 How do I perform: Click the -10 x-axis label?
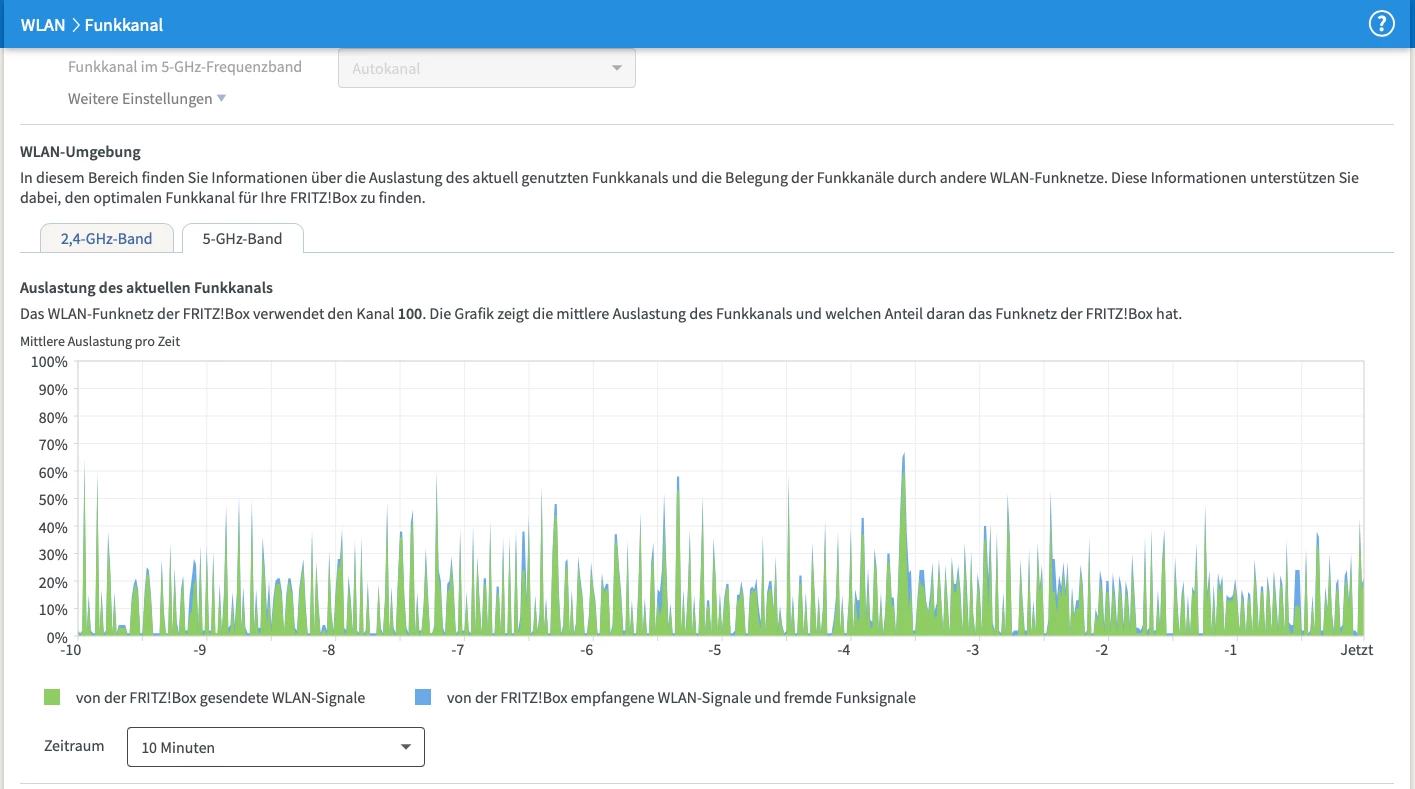pyautogui.click(x=71, y=650)
